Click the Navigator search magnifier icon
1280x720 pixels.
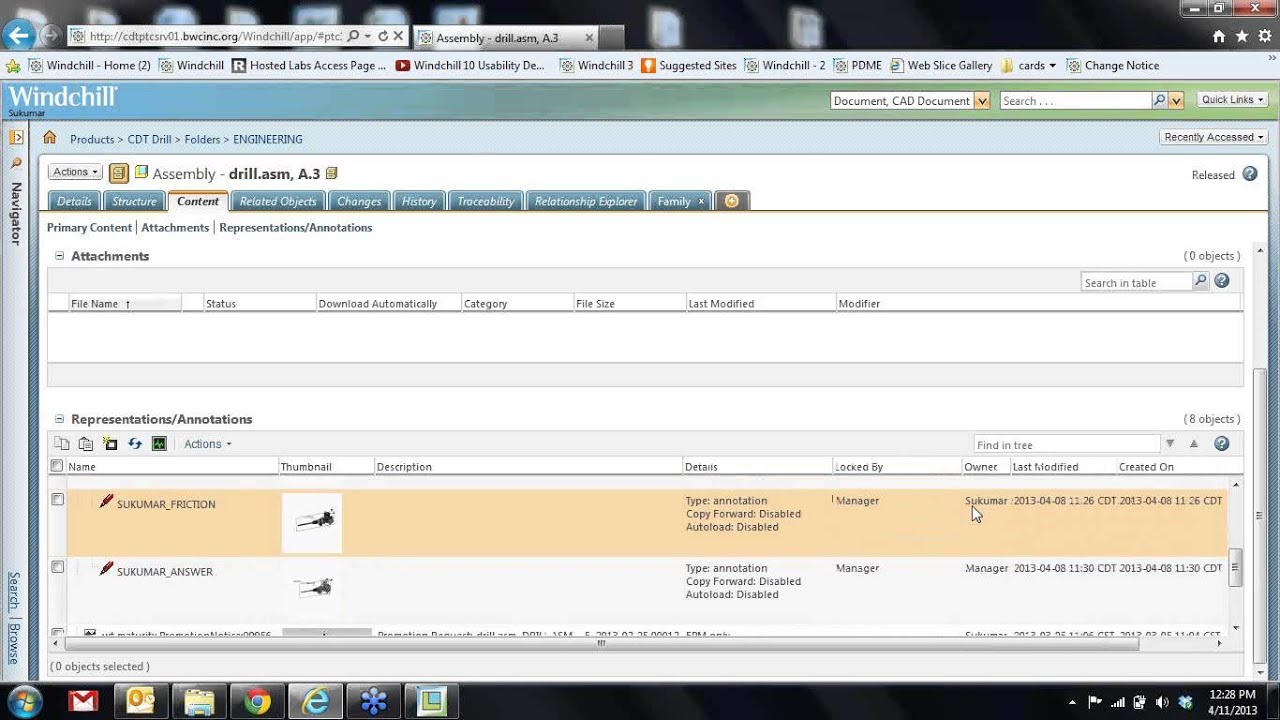16,163
